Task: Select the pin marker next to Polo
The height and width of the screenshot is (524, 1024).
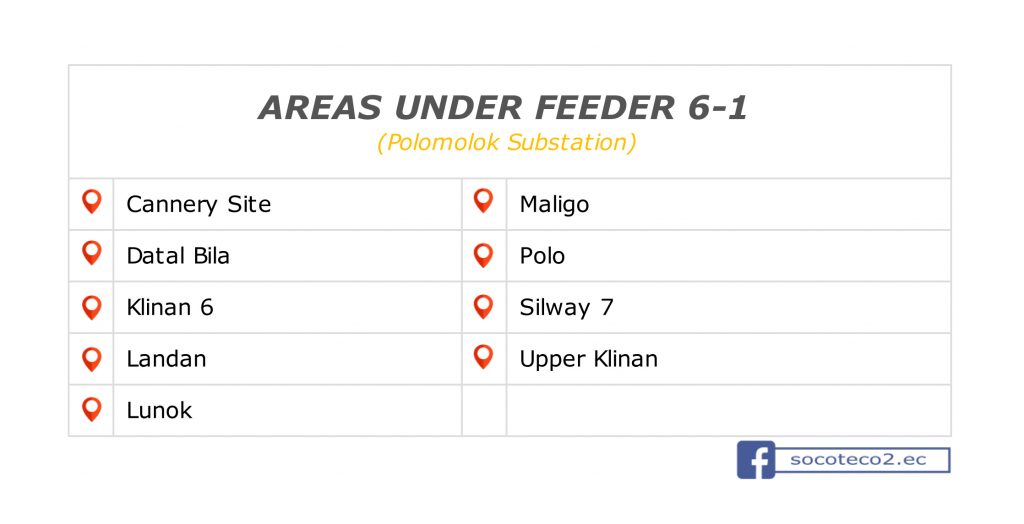Action: [x=483, y=255]
